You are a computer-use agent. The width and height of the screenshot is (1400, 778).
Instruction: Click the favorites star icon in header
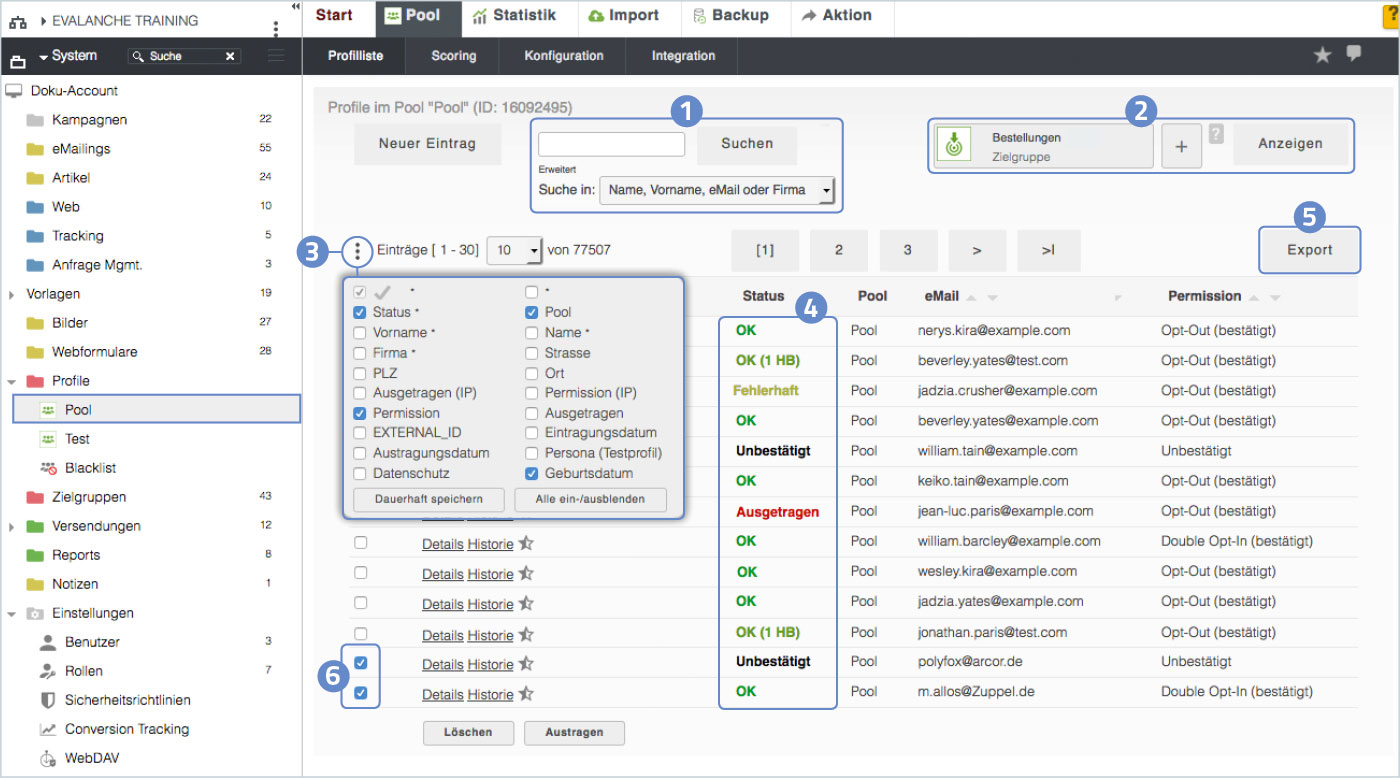pyautogui.click(x=1322, y=56)
